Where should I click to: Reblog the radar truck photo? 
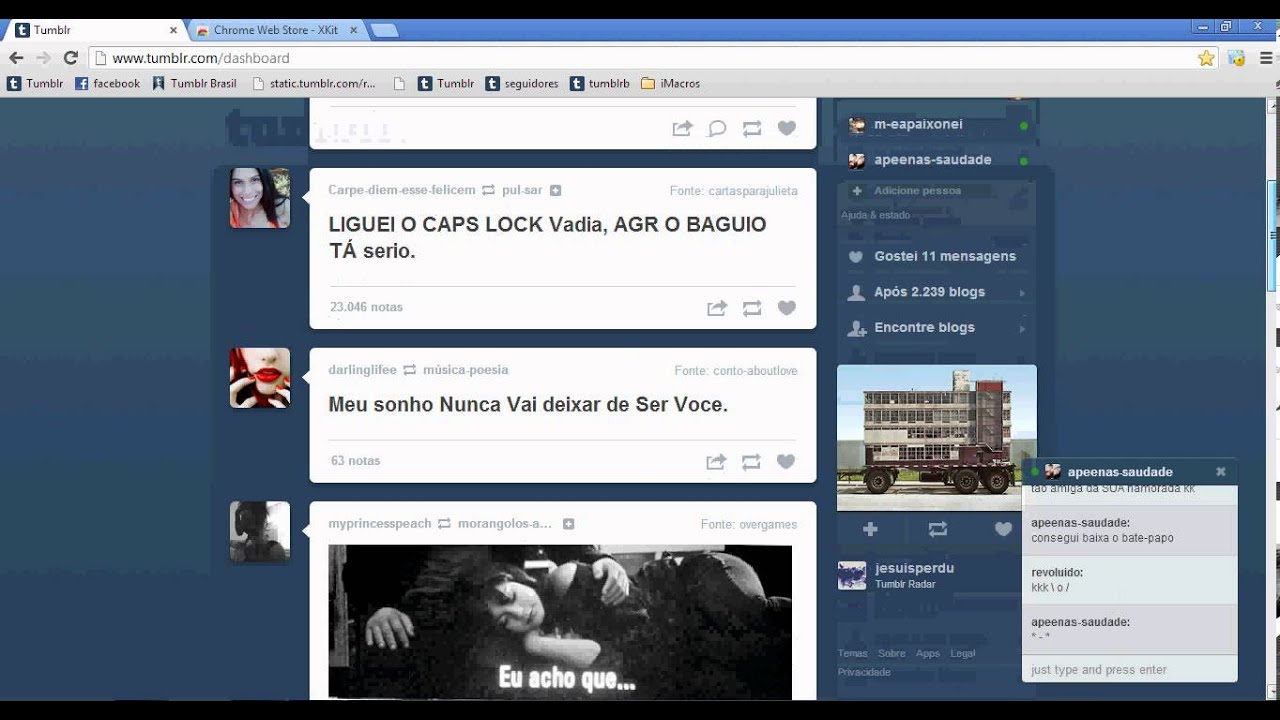click(x=937, y=529)
